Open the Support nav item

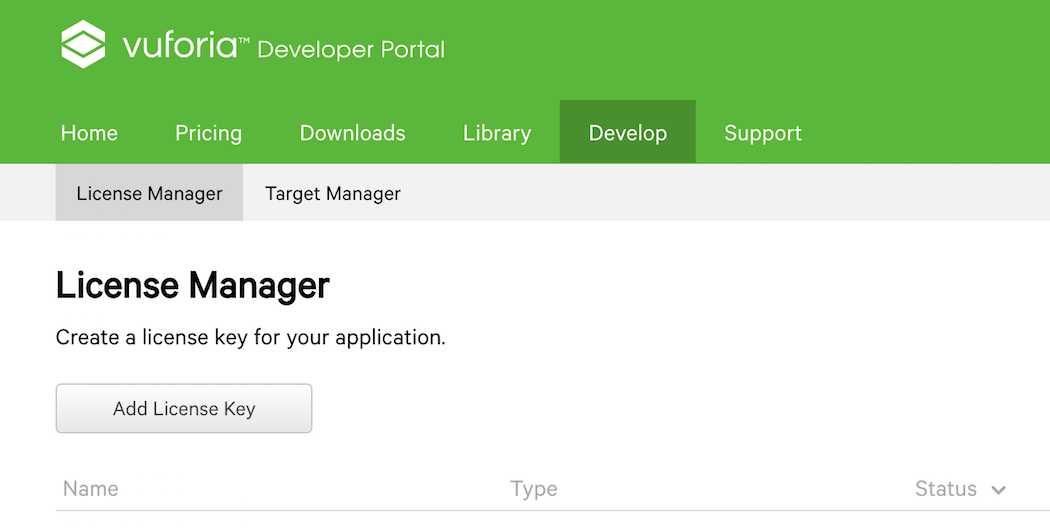pyautogui.click(x=763, y=133)
